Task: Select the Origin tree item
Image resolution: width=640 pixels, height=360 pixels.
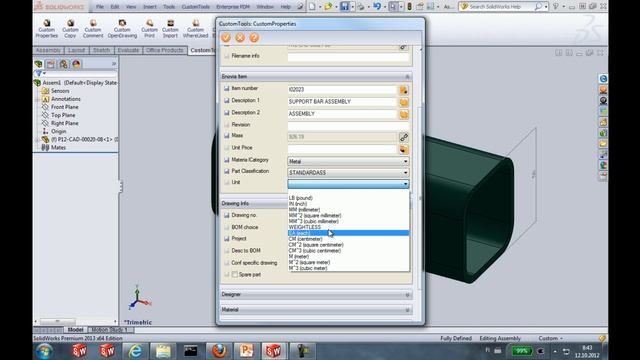Action: 58,131
